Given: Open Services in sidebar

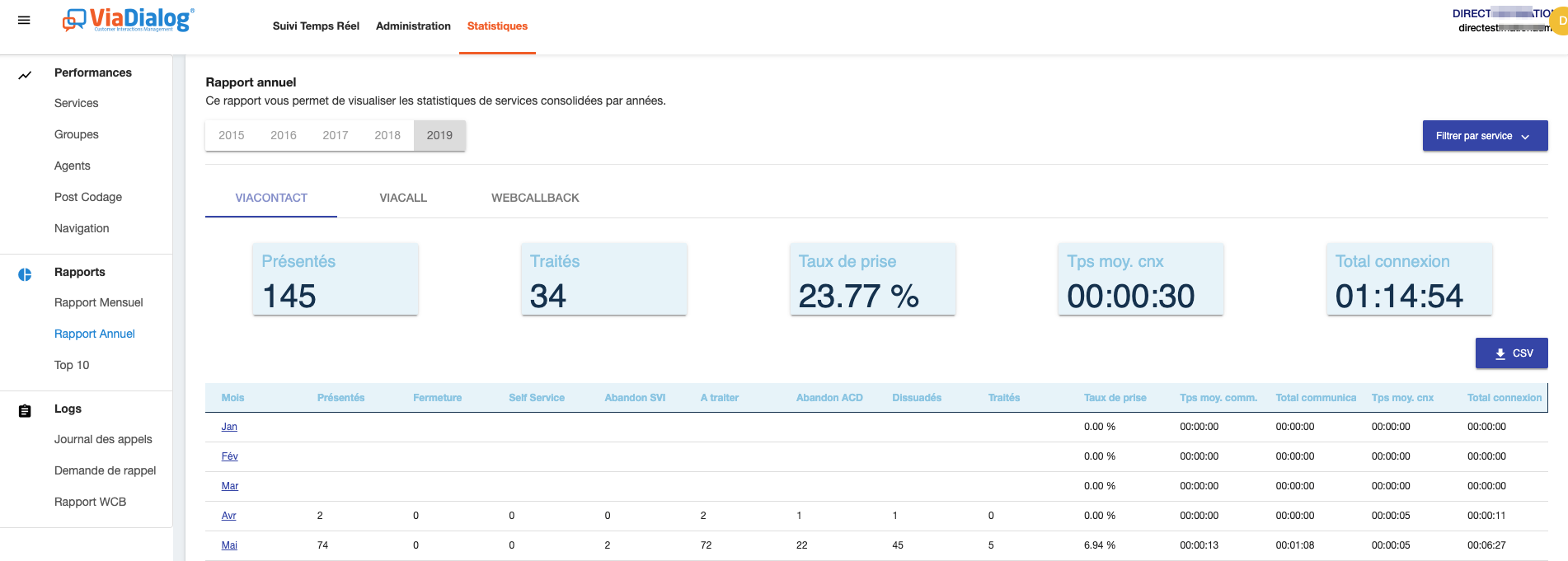Looking at the screenshot, I should pos(76,103).
